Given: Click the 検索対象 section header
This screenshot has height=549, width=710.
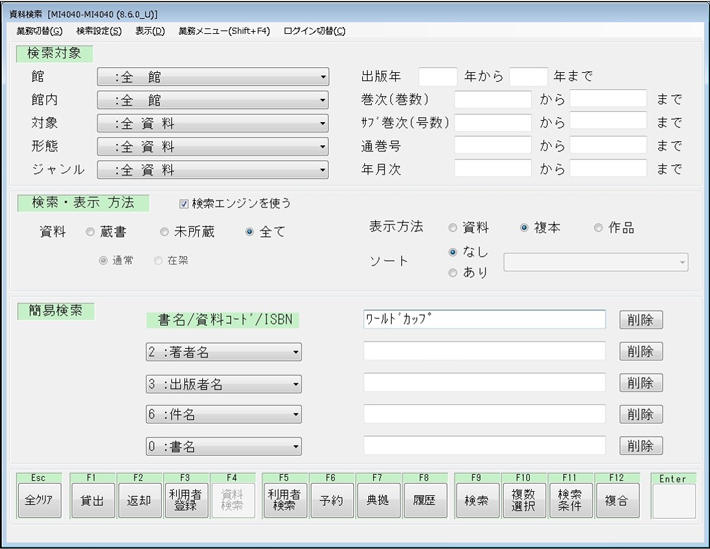Looking at the screenshot, I should click(54, 53).
